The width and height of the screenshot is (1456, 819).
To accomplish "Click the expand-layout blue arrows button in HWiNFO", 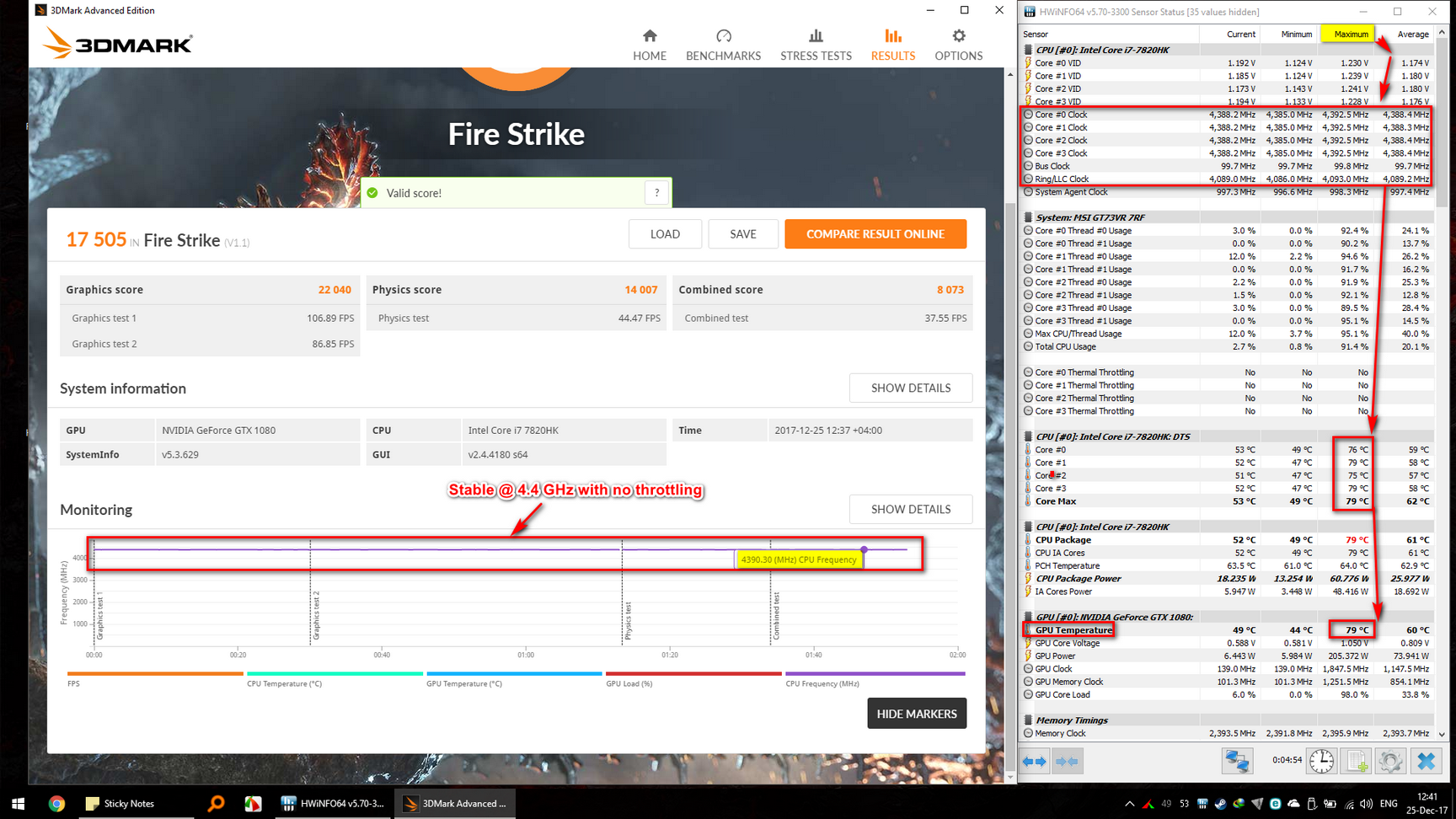I will (1035, 762).
